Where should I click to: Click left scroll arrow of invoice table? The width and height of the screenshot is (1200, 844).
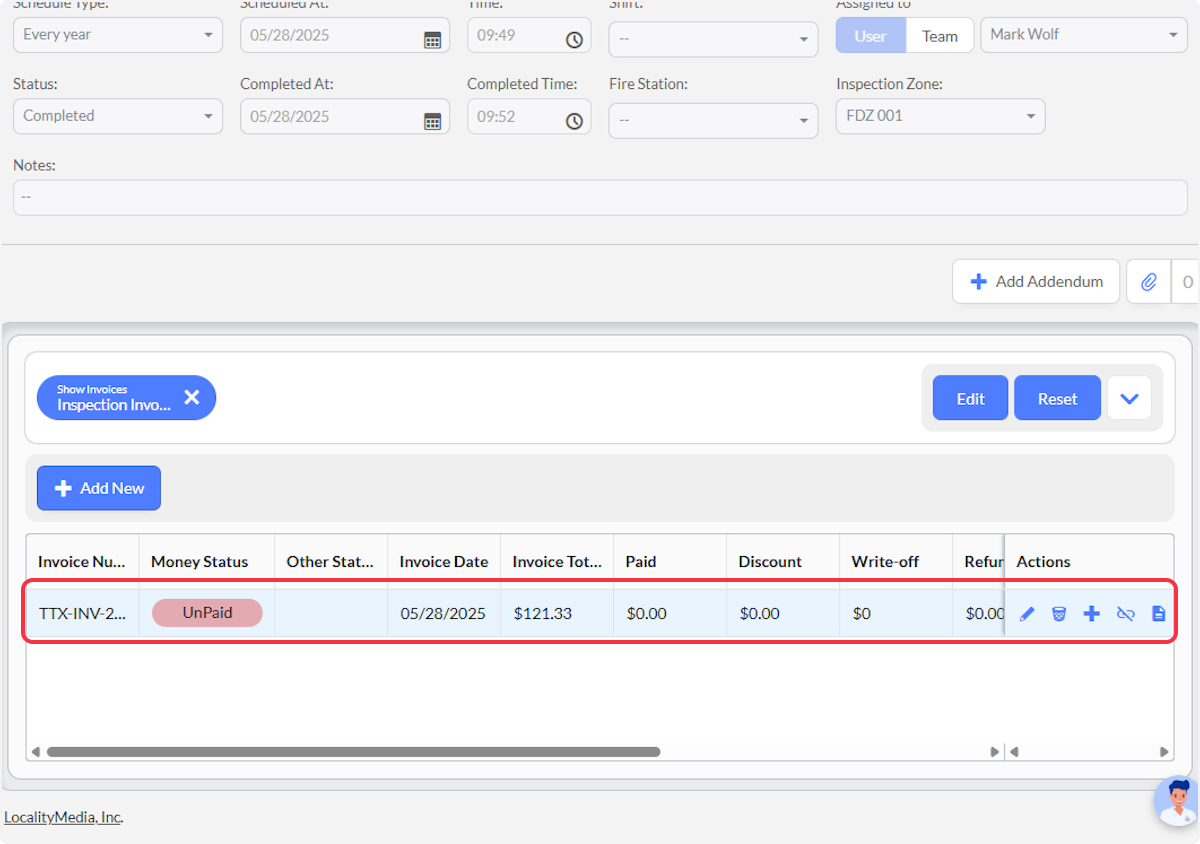tap(36, 752)
